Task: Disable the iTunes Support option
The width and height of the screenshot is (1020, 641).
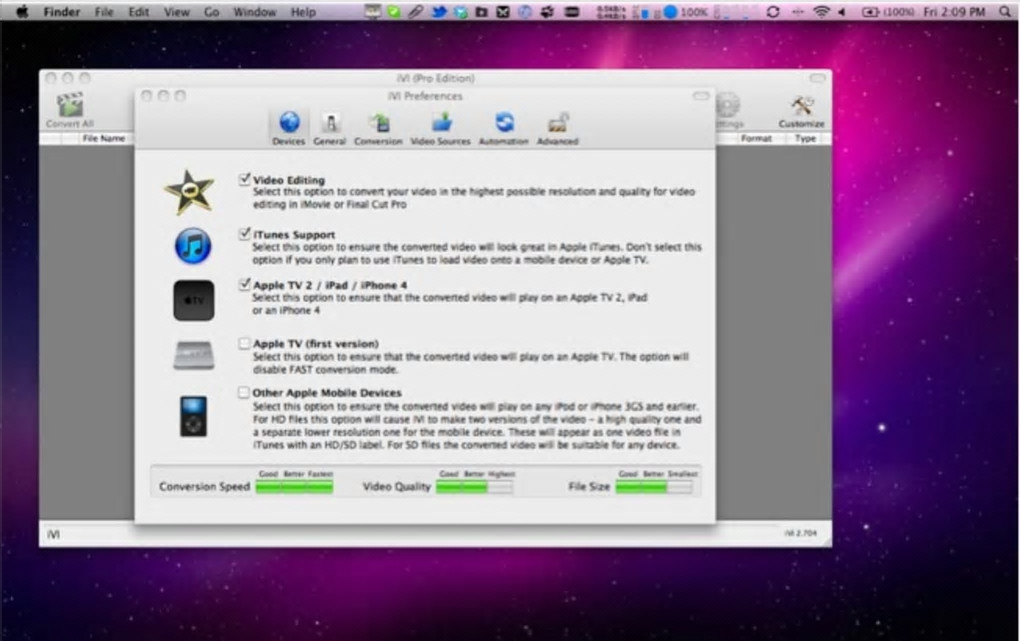Action: [x=244, y=233]
